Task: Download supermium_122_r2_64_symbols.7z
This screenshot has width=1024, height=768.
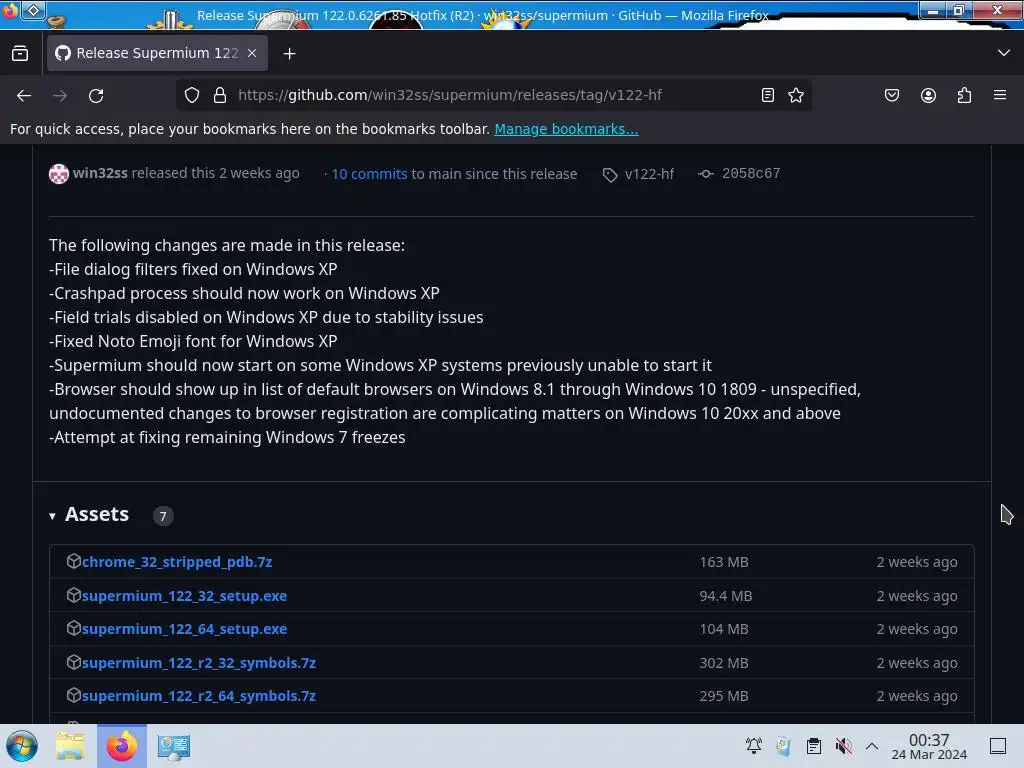Action: tap(199, 696)
